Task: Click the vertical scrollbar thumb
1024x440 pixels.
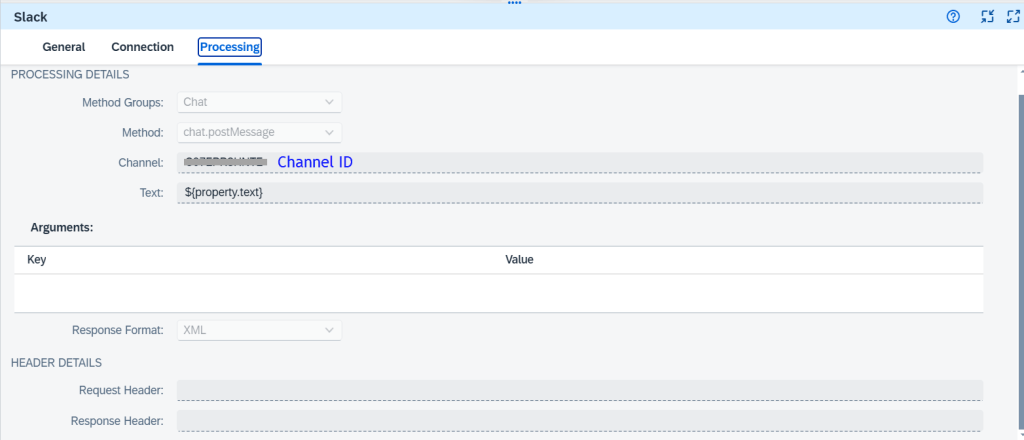Action: [1020, 250]
